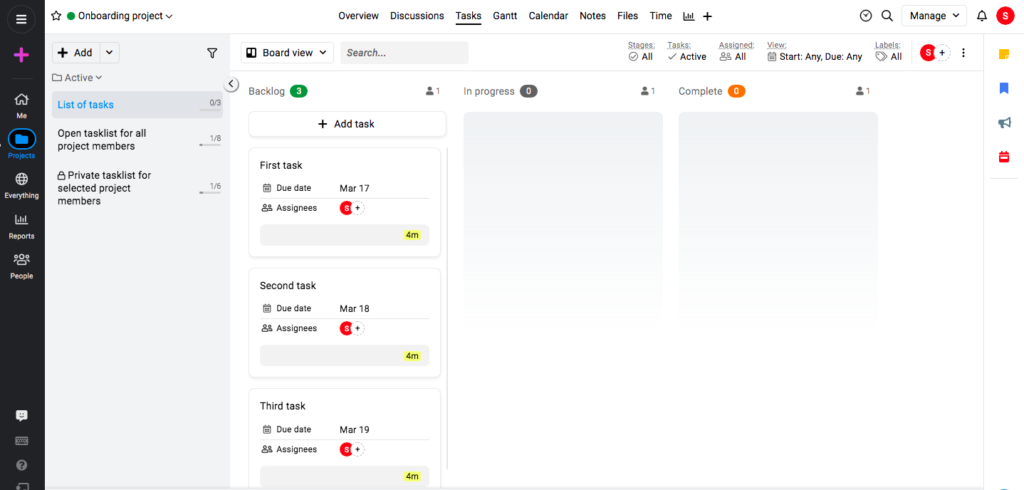Open the Reports chart section
The image size is (1024, 490).
point(22,225)
